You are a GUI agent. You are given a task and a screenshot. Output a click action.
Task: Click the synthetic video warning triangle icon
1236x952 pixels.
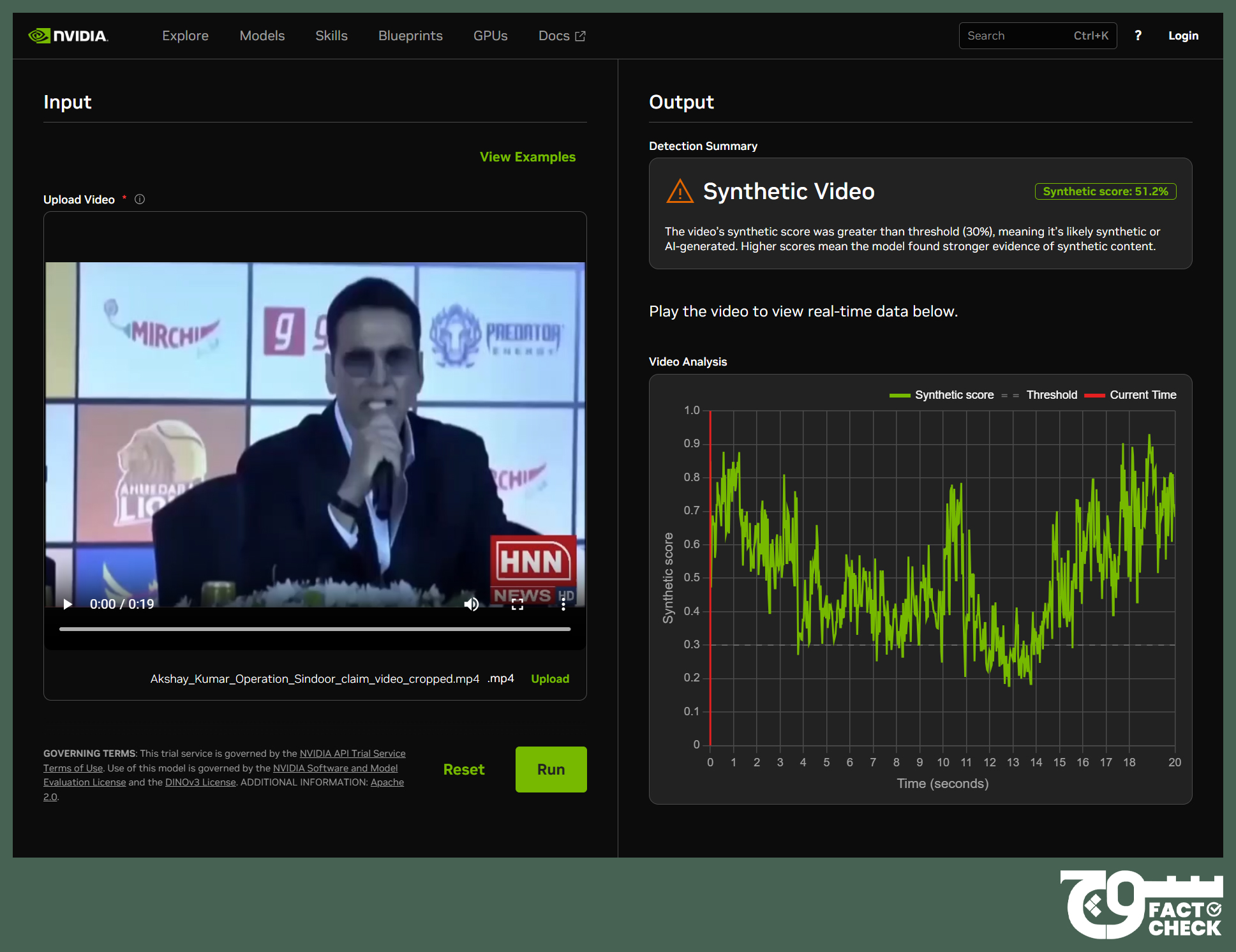click(x=680, y=191)
